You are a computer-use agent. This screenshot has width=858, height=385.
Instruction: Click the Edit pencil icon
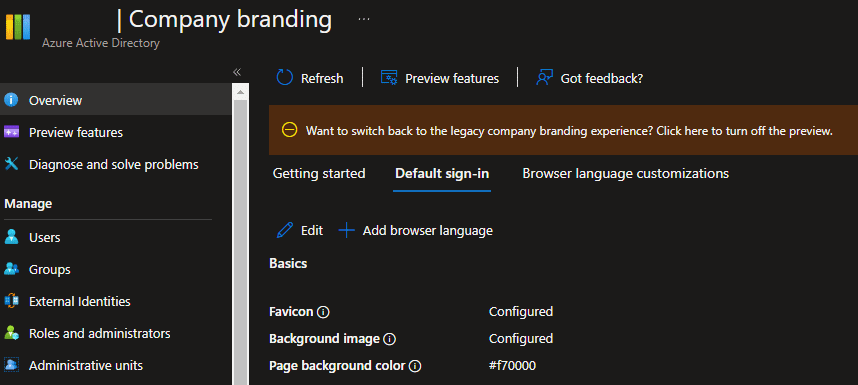coord(285,230)
